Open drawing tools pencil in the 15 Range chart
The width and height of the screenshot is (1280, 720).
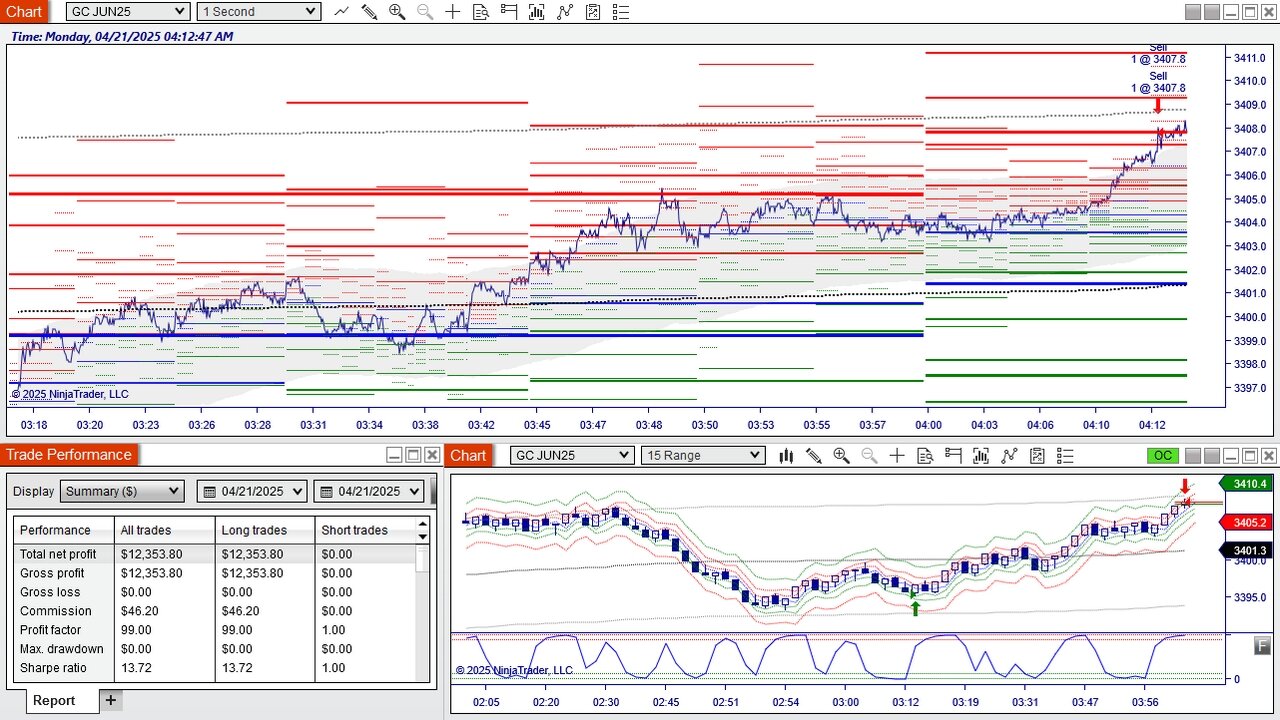814,456
